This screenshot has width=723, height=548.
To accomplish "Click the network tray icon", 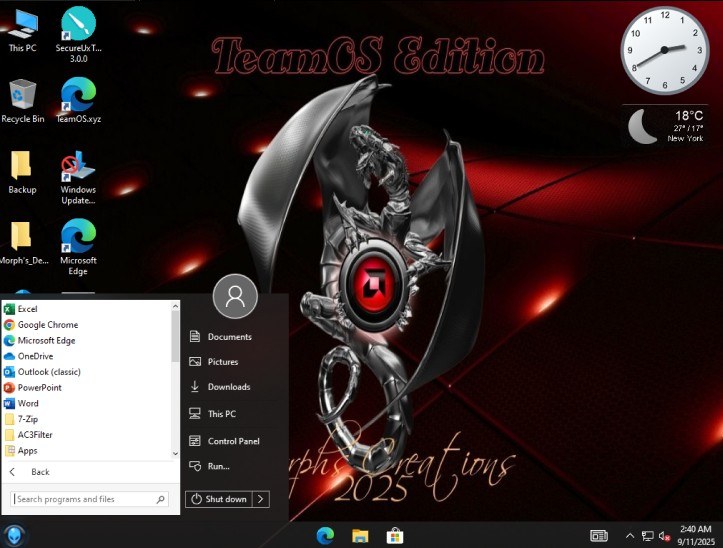I will click(x=647, y=536).
